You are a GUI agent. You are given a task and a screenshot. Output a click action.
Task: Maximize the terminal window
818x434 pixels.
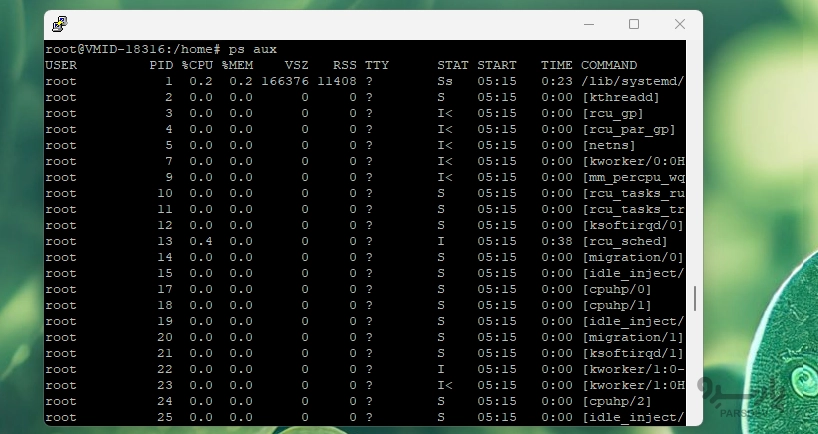pyautogui.click(x=634, y=24)
